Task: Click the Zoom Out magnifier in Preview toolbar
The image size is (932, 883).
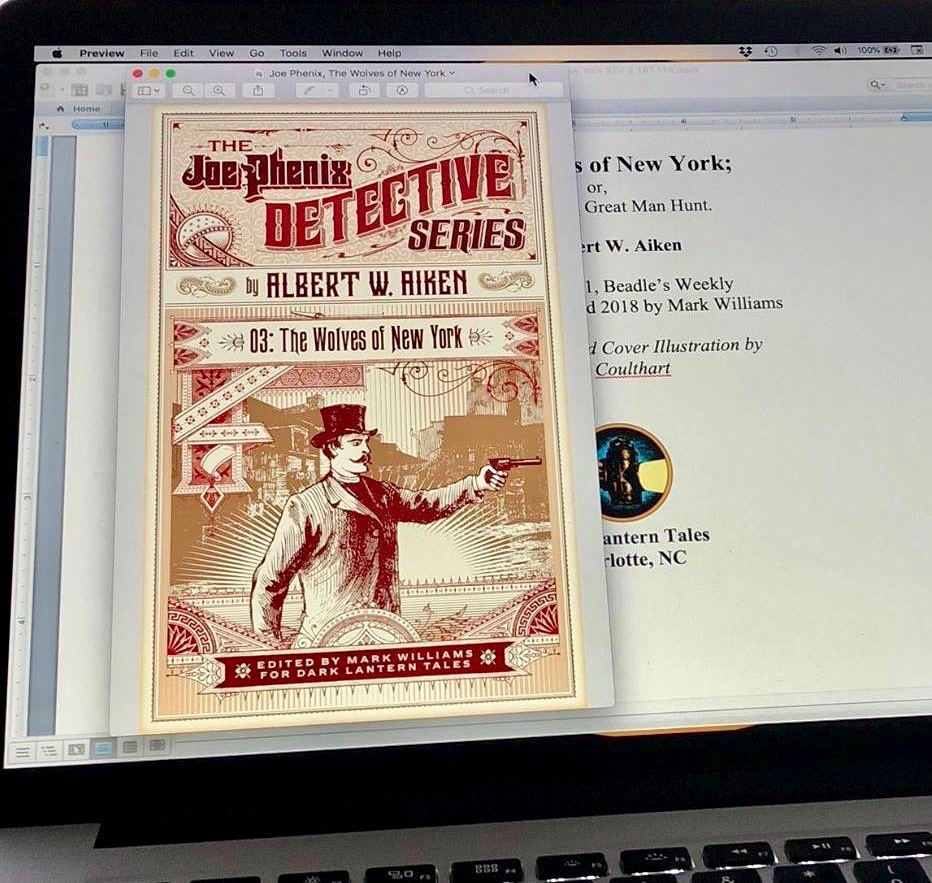Action: point(187,91)
